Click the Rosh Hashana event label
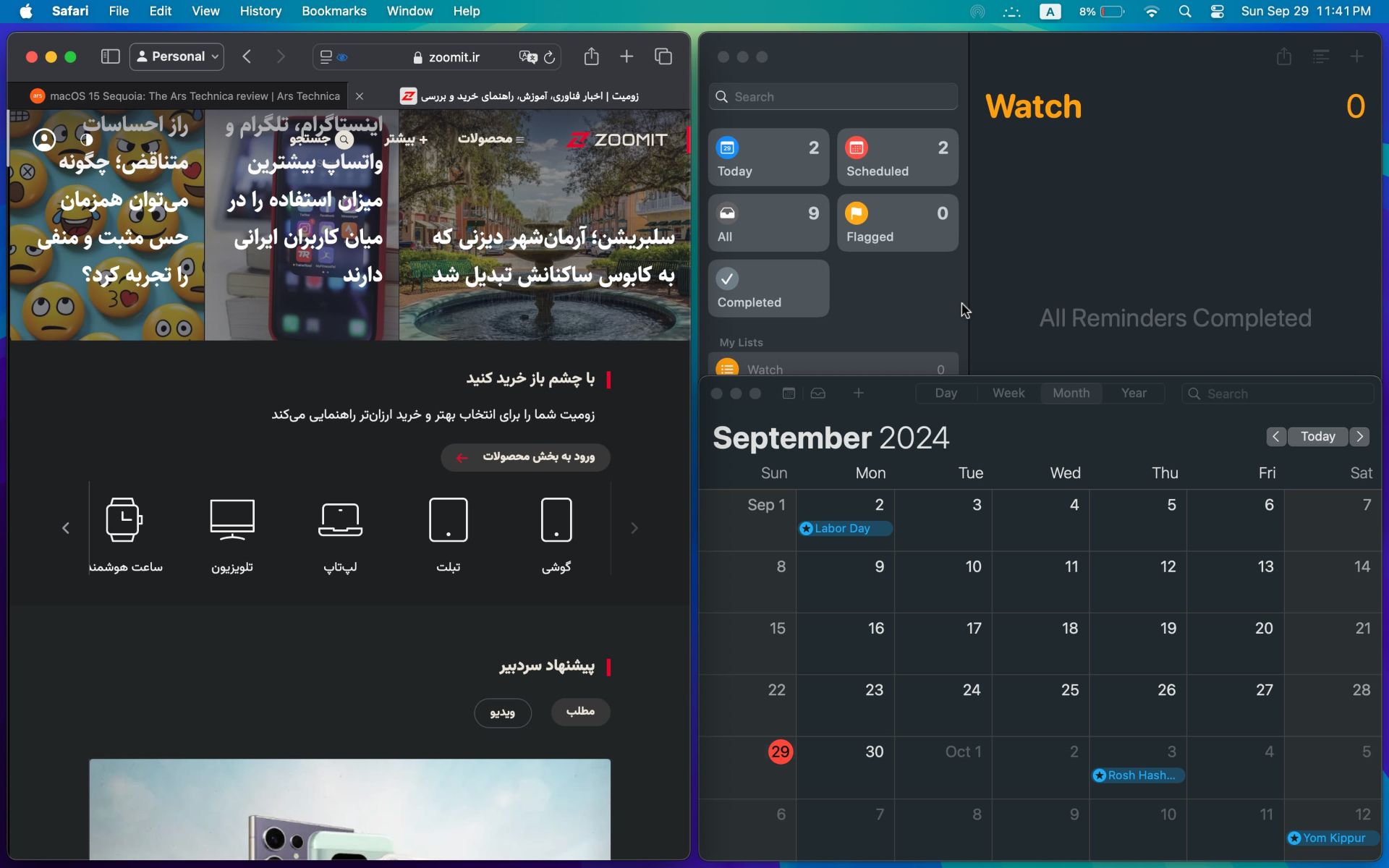The height and width of the screenshot is (868, 1389). pyautogui.click(x=1137, y=775)
